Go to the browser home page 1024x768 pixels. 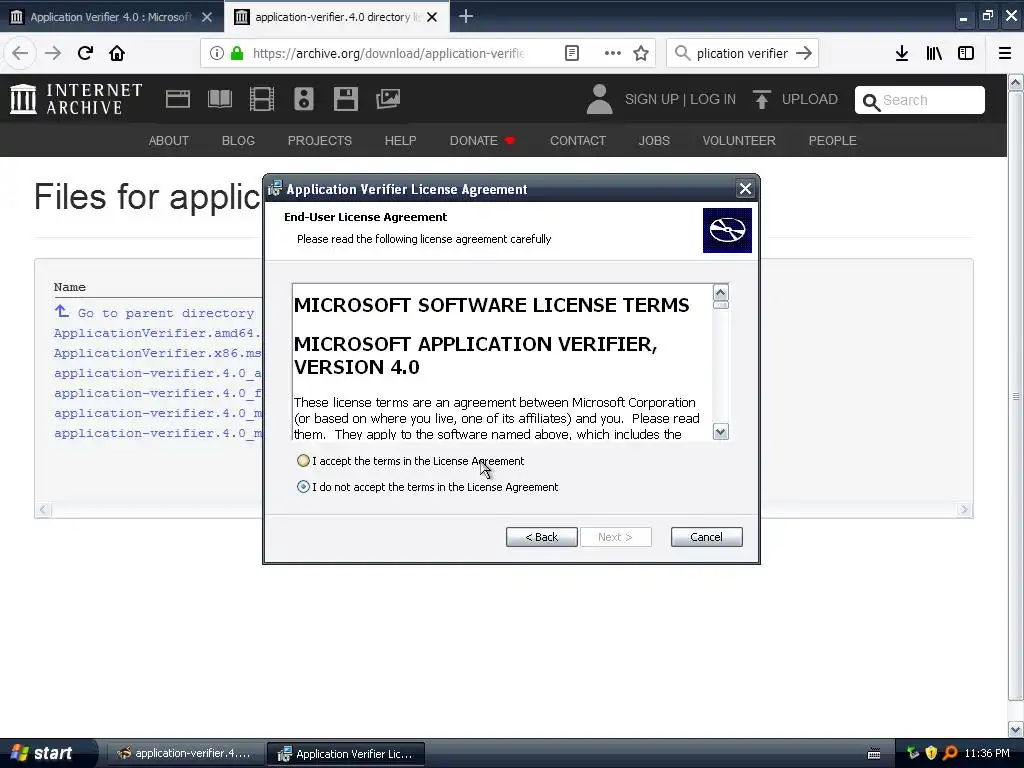point(117,53)
